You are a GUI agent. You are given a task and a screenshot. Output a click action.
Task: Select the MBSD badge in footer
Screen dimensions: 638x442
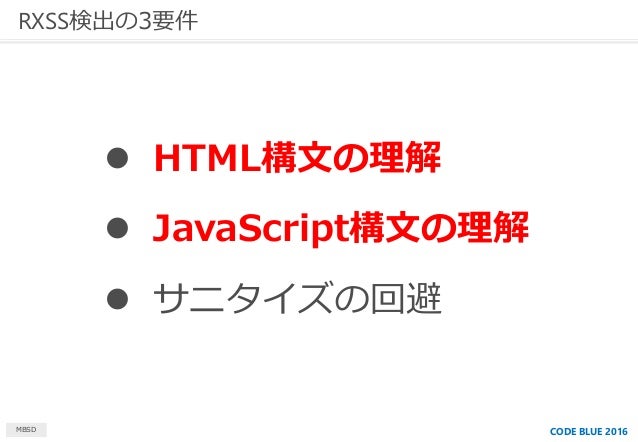point(26,430)
